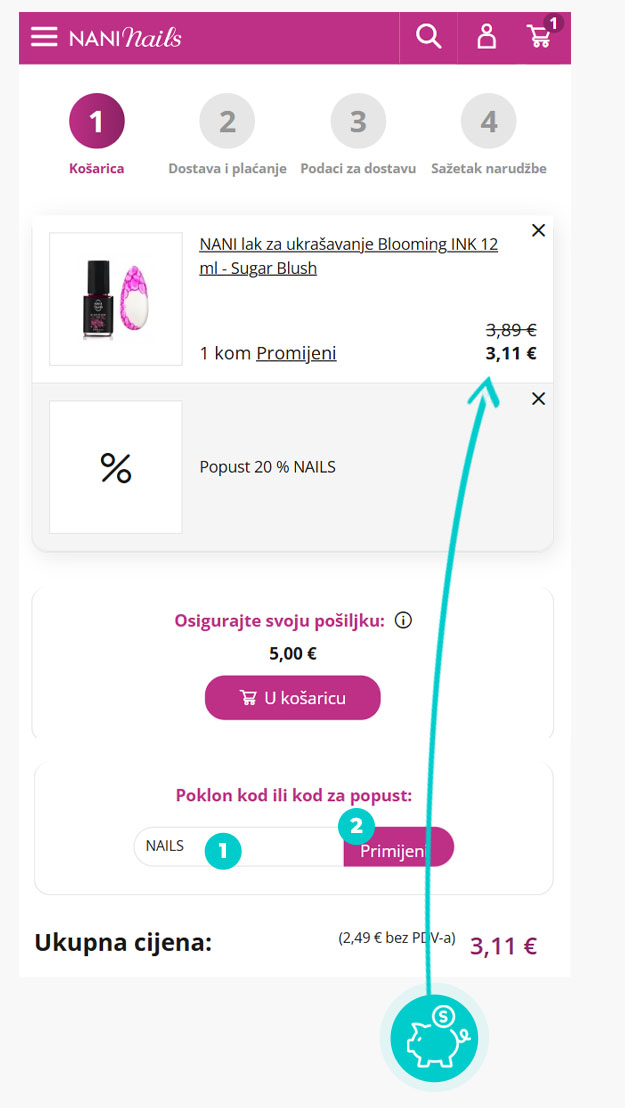Click the shipment insurance info icon
The width and height of the screenshot is (625, 1108).
tap(403, 621)
